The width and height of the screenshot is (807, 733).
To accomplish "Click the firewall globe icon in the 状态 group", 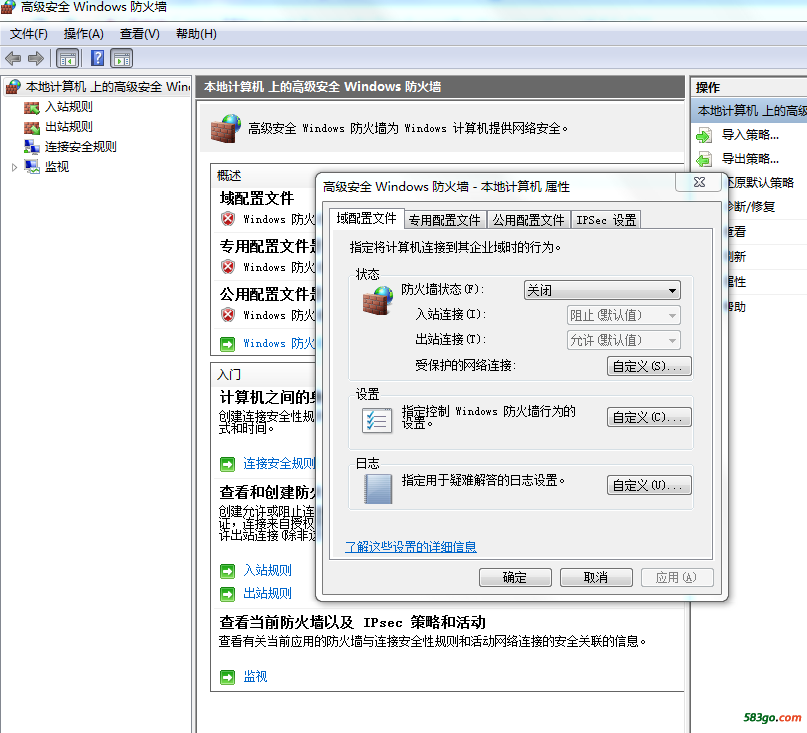I will (378, 301).
